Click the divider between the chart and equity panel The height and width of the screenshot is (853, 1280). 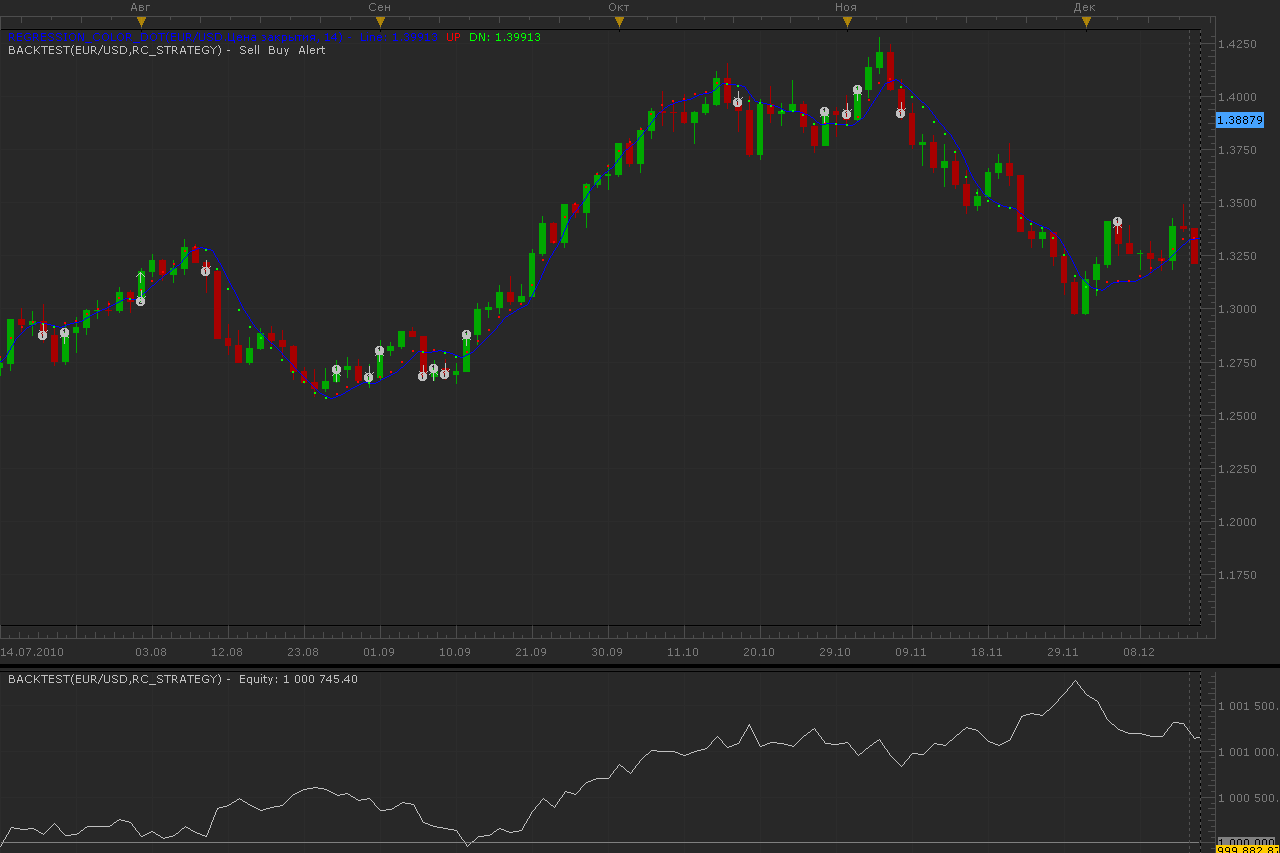point(640,666)
